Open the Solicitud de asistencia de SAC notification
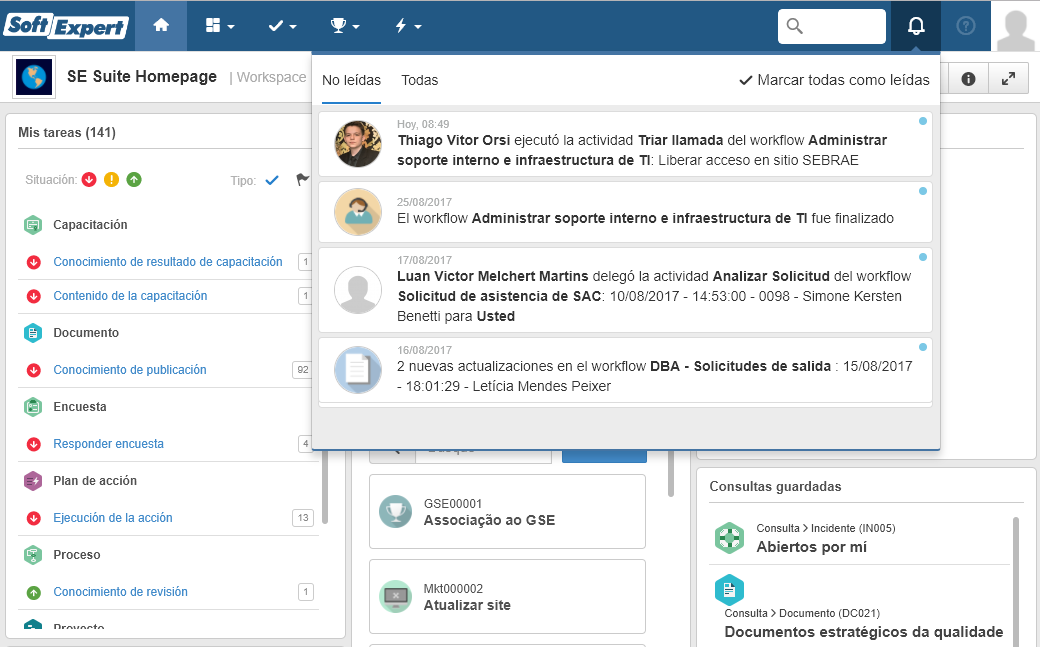1040x647 pixels. pos(625,290)
